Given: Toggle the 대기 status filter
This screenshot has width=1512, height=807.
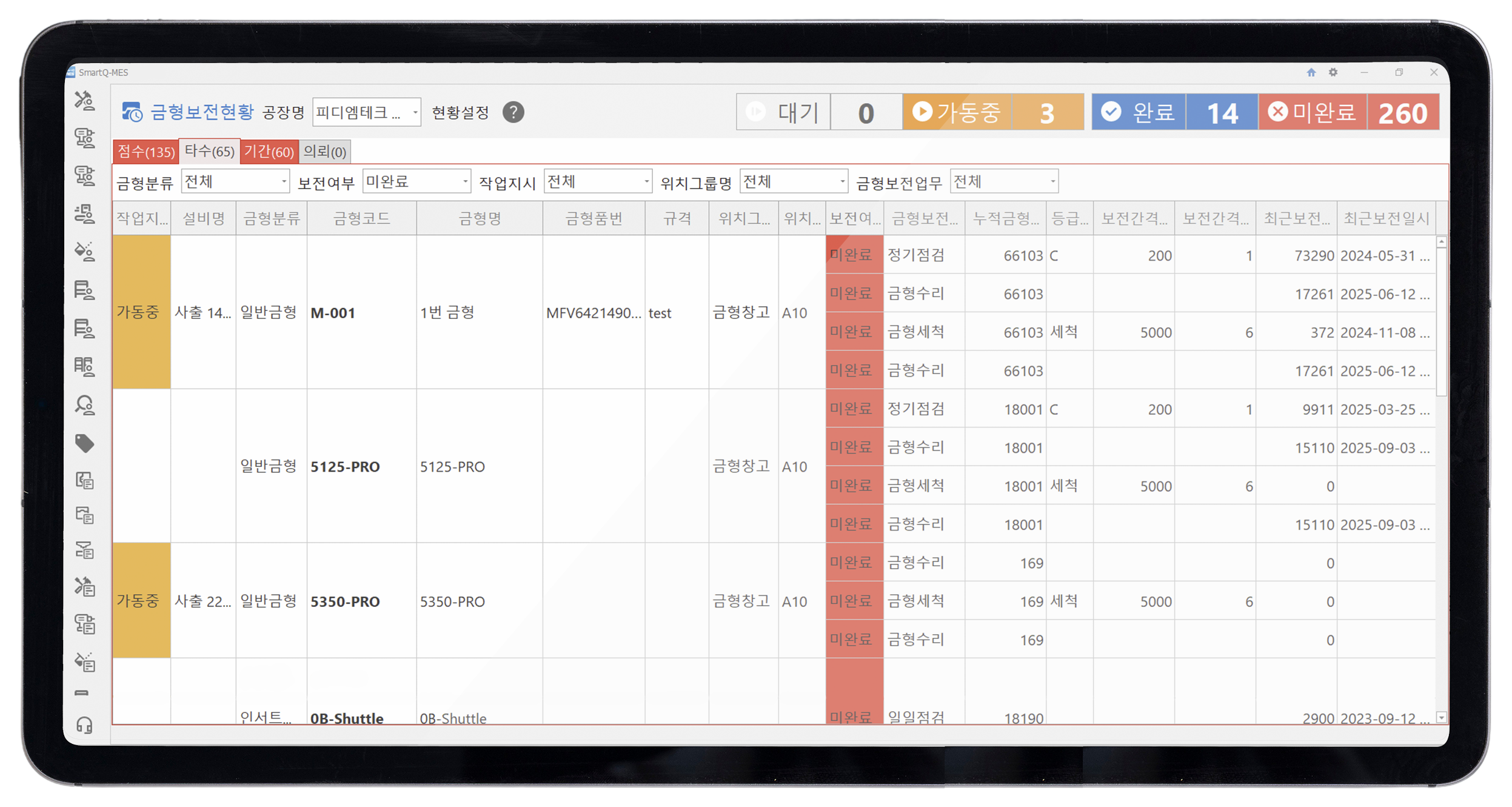Looking at the screenshot, I should (783, 112).
